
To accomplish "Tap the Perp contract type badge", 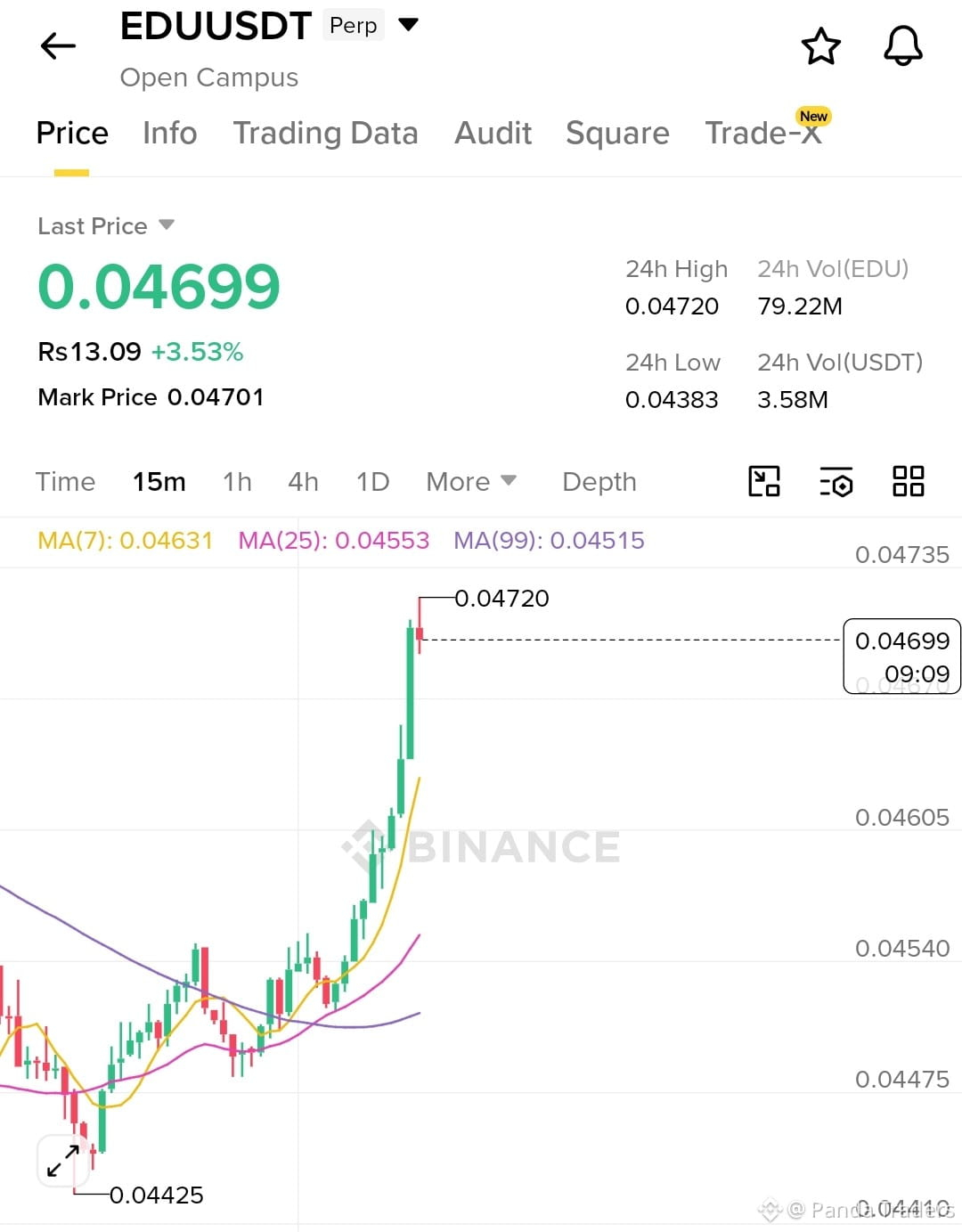I will [x=354, y=25].
